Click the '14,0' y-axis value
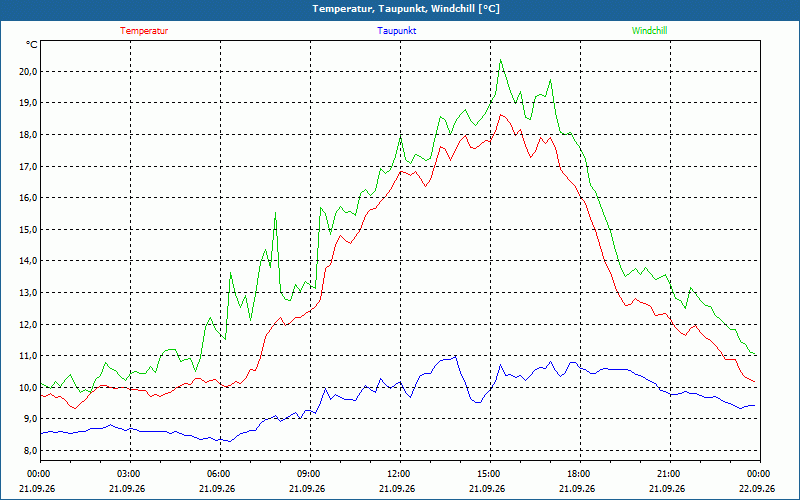Screen dimensions: 800x500 (29, 261)
